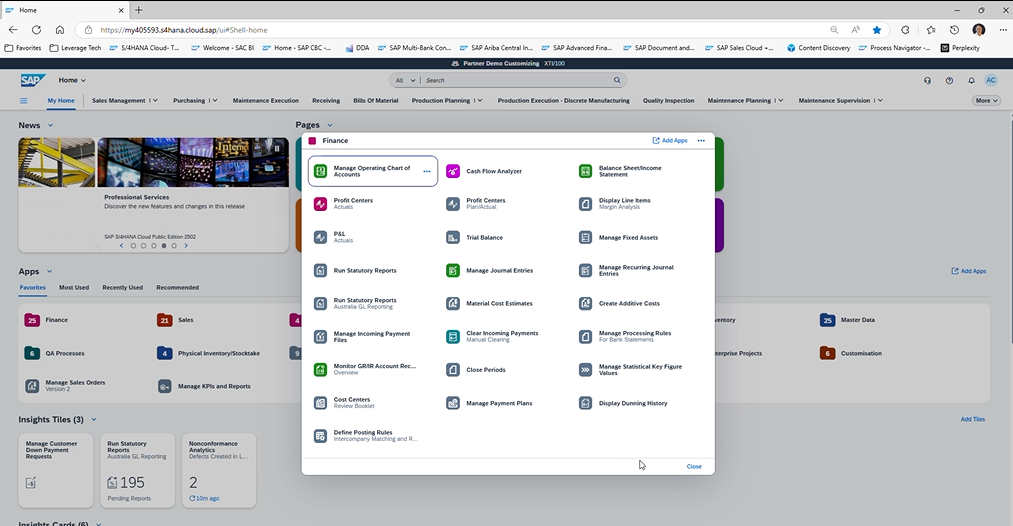Click Add Apps in Finance dialog
Viewport: 1013px width, 526px height.
click(670, 140)
